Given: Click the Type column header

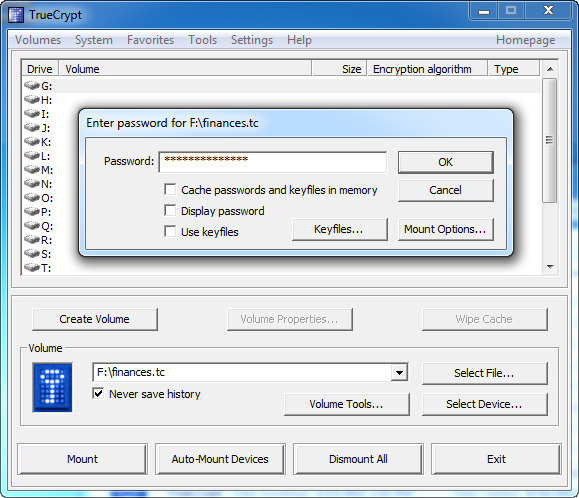Looking at the screenshot, I should coord(514,69).
